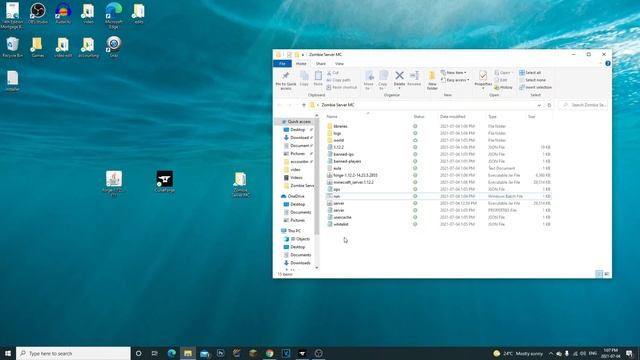
Task: Click Select none
Action: pyautogui.click(x=532, y=80)
